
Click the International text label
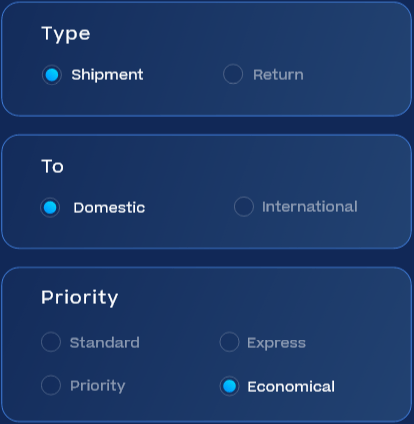[310, 207]
